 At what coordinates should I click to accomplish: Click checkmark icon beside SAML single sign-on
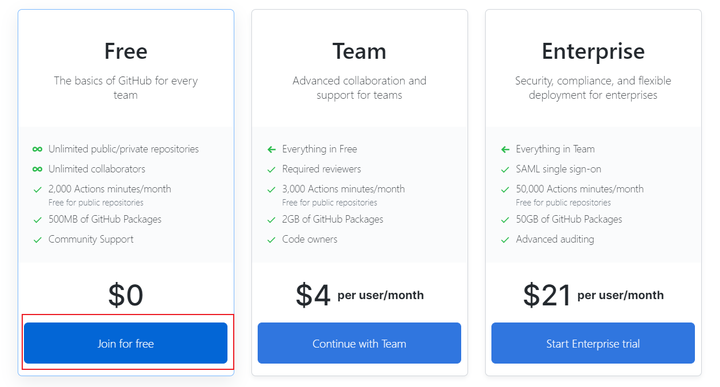[x=505, y=169]
